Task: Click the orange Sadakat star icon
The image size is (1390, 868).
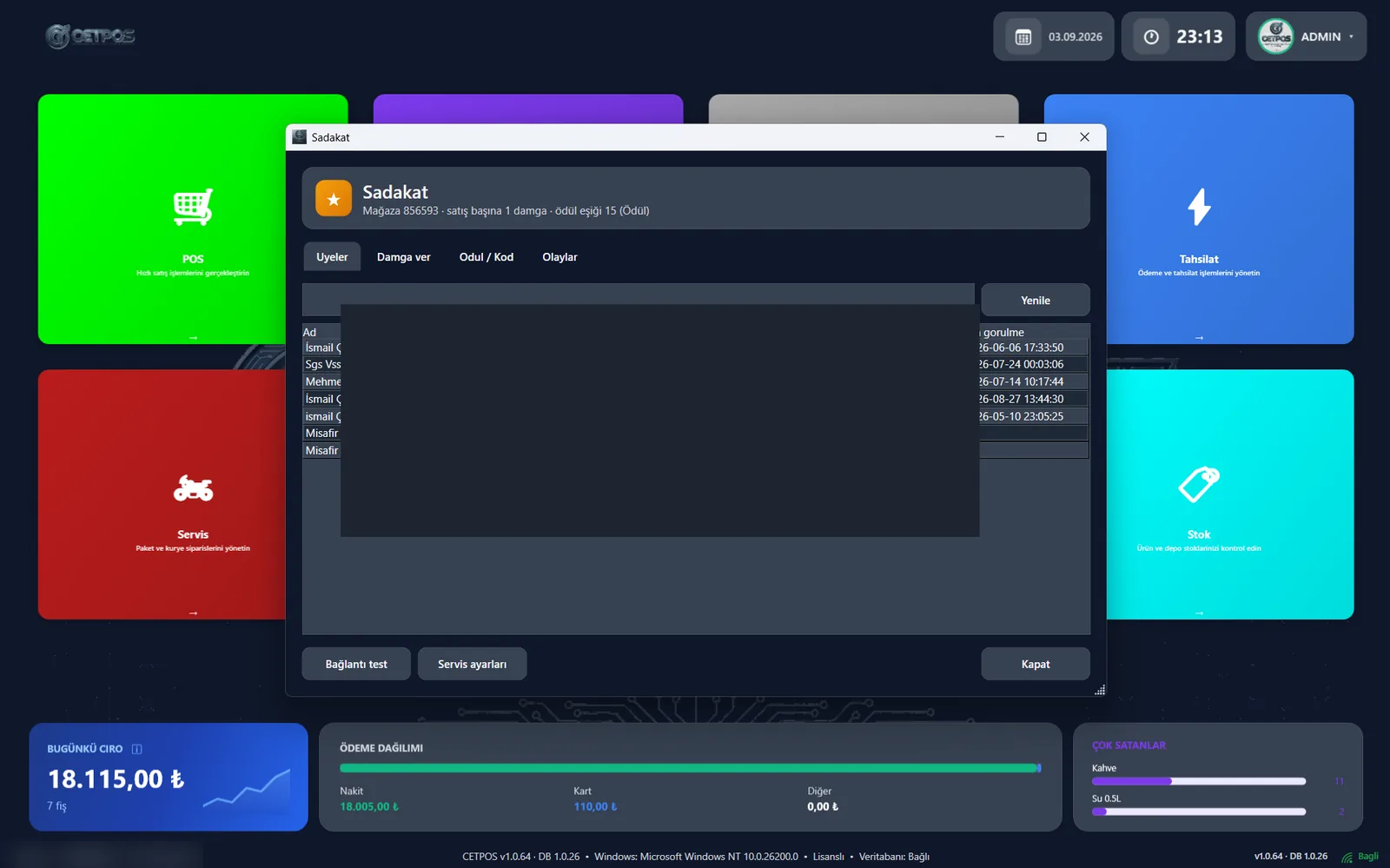Action: 334,199
